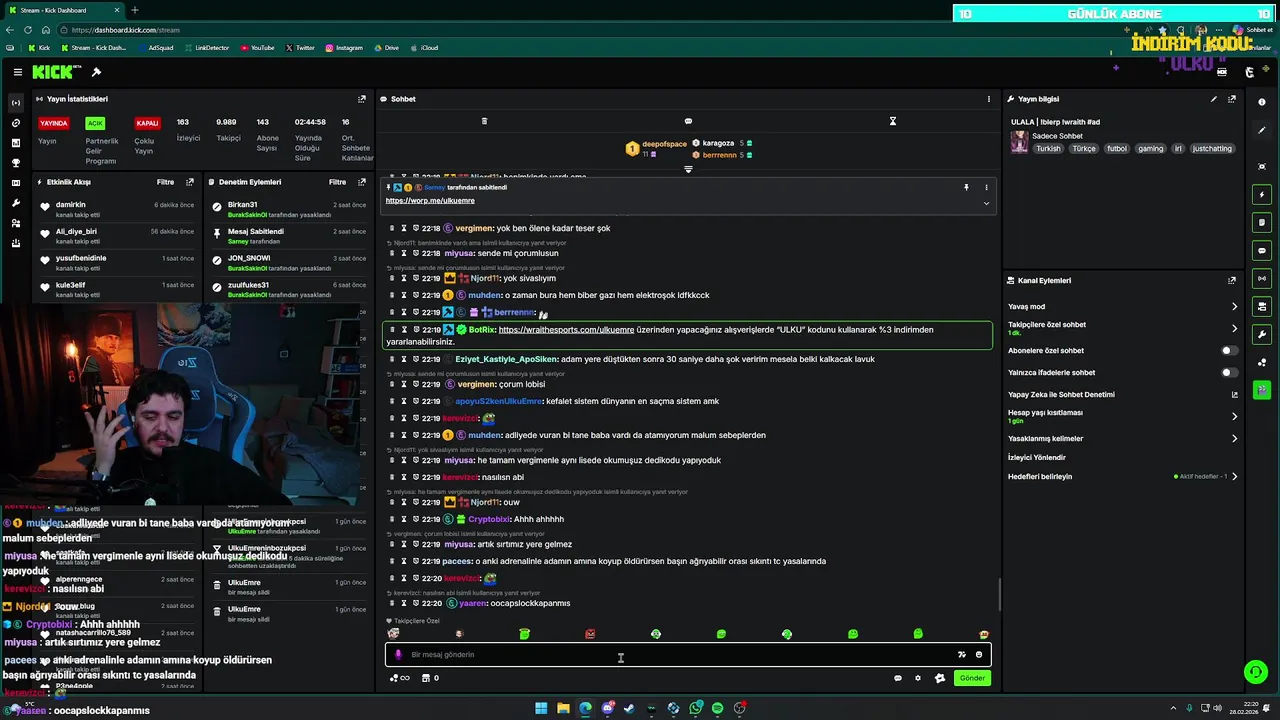Open the moderators icon in left sidebar

tap(15, 223)
